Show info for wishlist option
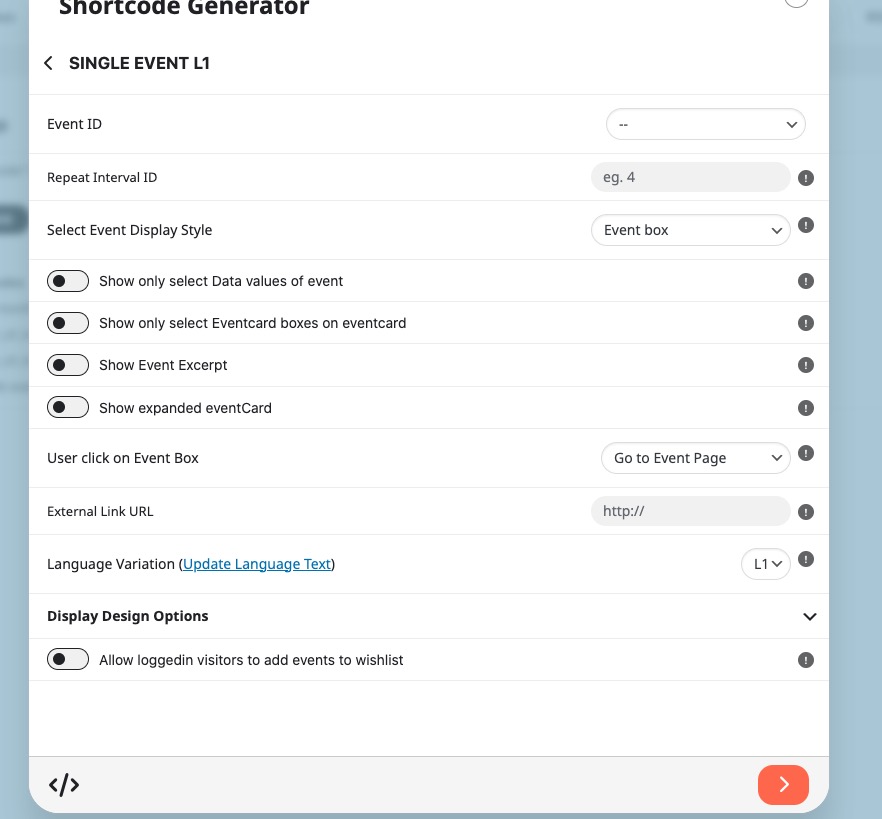Viewport: 882px width, 819px height. click(x=806, y=660)
